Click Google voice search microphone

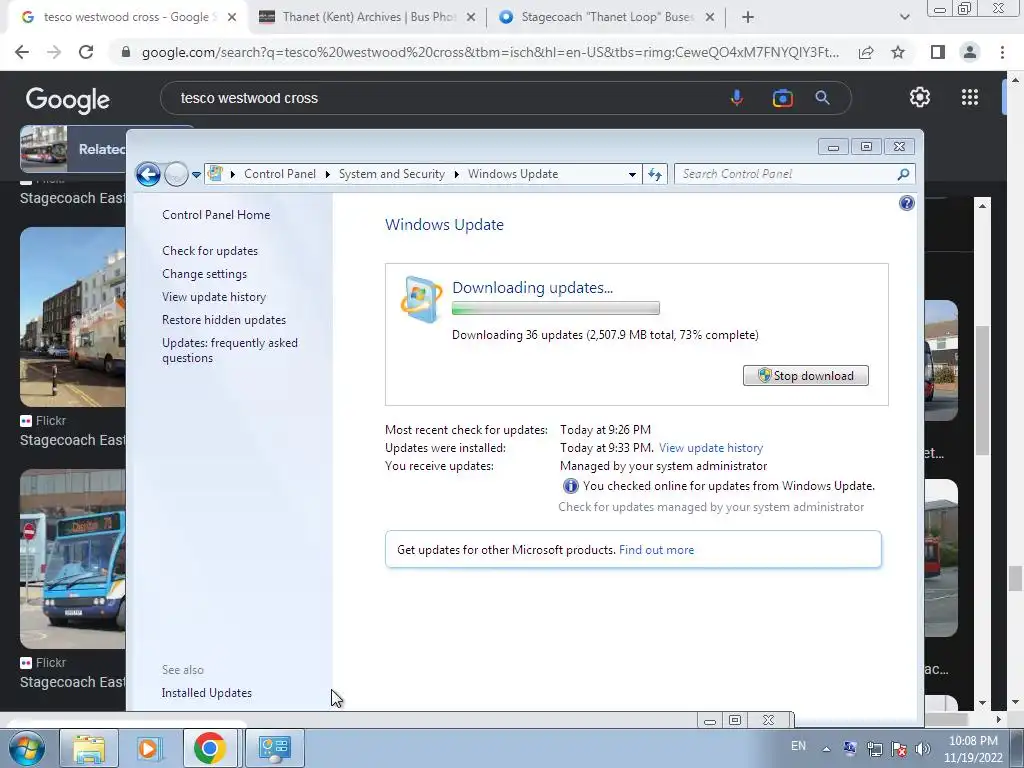coord(737,98)
